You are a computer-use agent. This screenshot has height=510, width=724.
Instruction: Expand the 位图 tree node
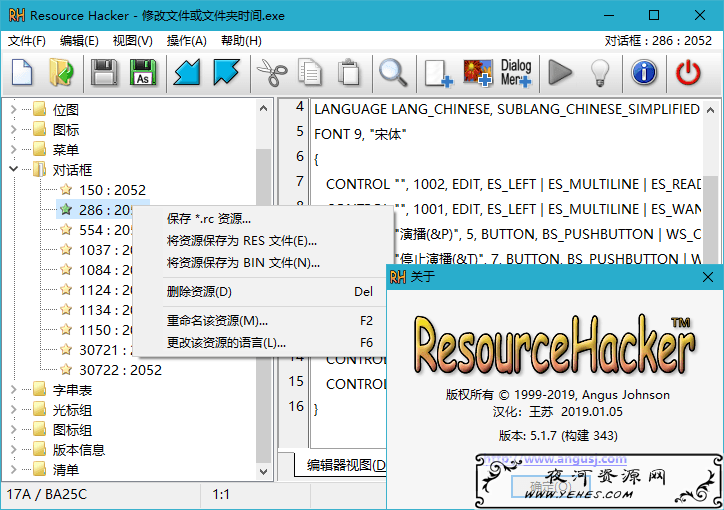tap(13, 109)
